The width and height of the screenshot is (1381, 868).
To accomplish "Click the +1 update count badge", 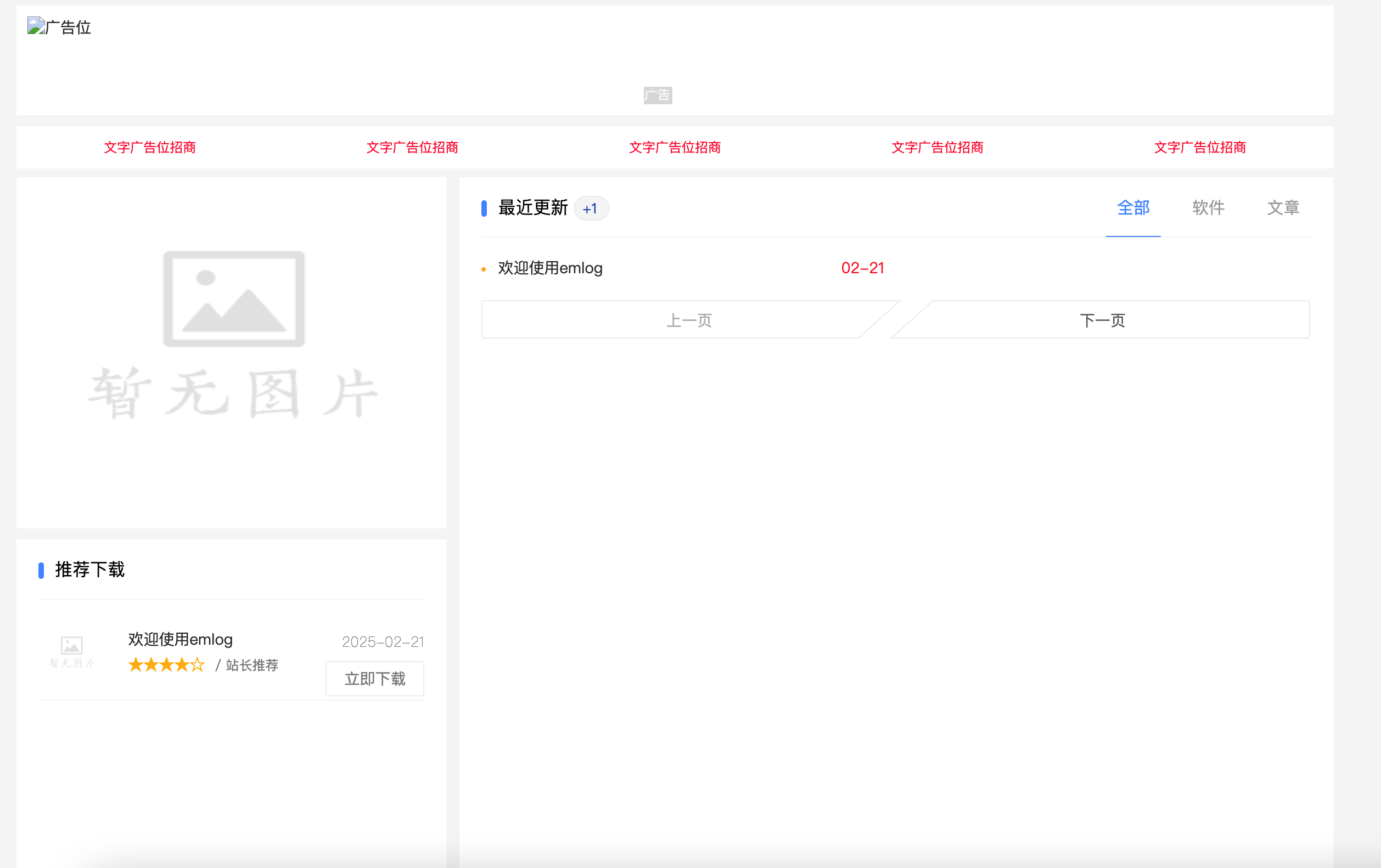I will [x=591, y=208].
